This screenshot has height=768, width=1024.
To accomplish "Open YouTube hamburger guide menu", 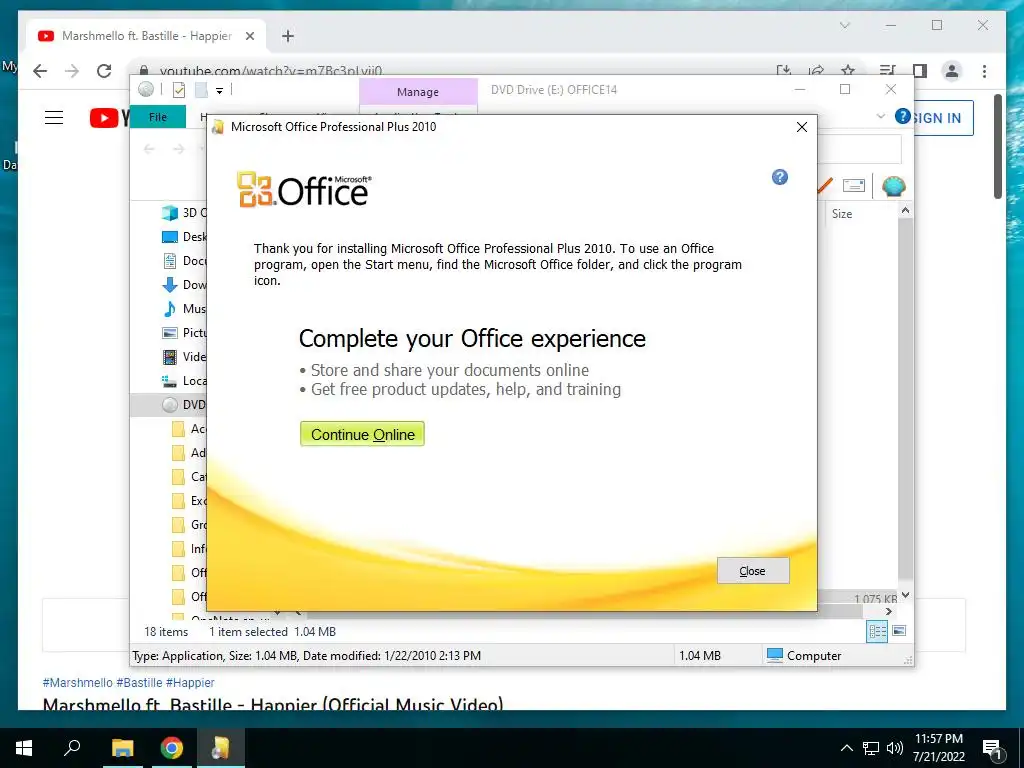I will click(54, 118).
